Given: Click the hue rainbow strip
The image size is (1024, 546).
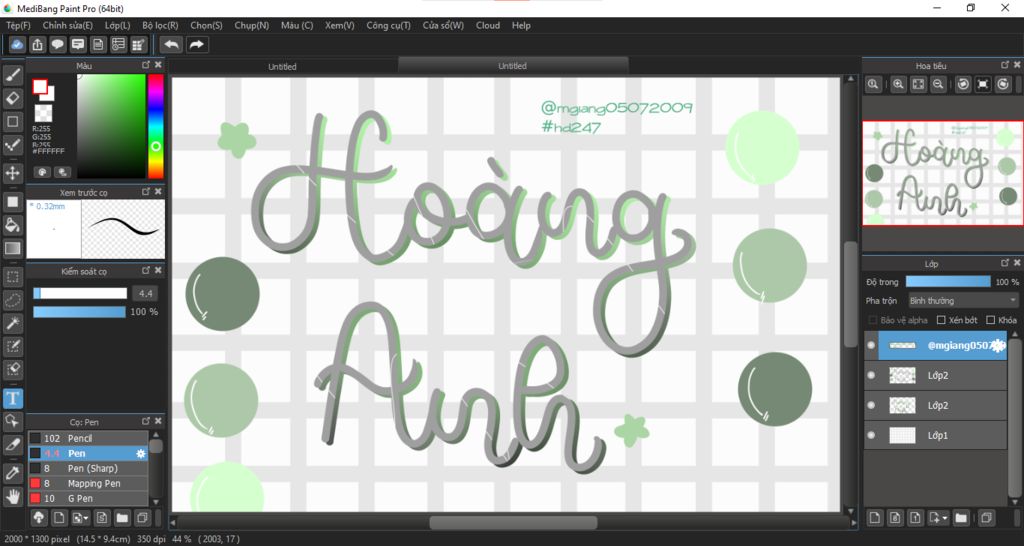Looking at the screenshot, I should 155,126.
